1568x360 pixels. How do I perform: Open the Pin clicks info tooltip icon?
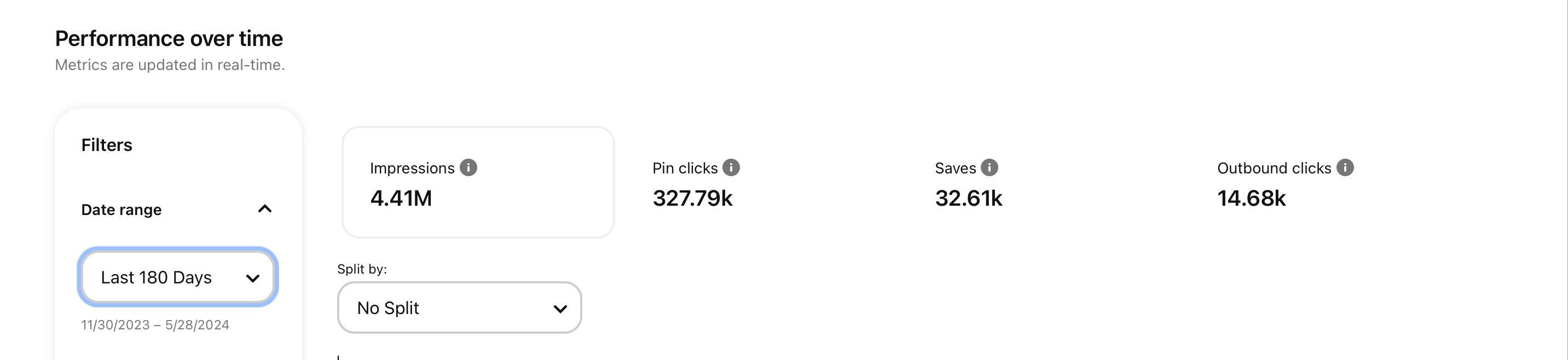click(731, 167)
